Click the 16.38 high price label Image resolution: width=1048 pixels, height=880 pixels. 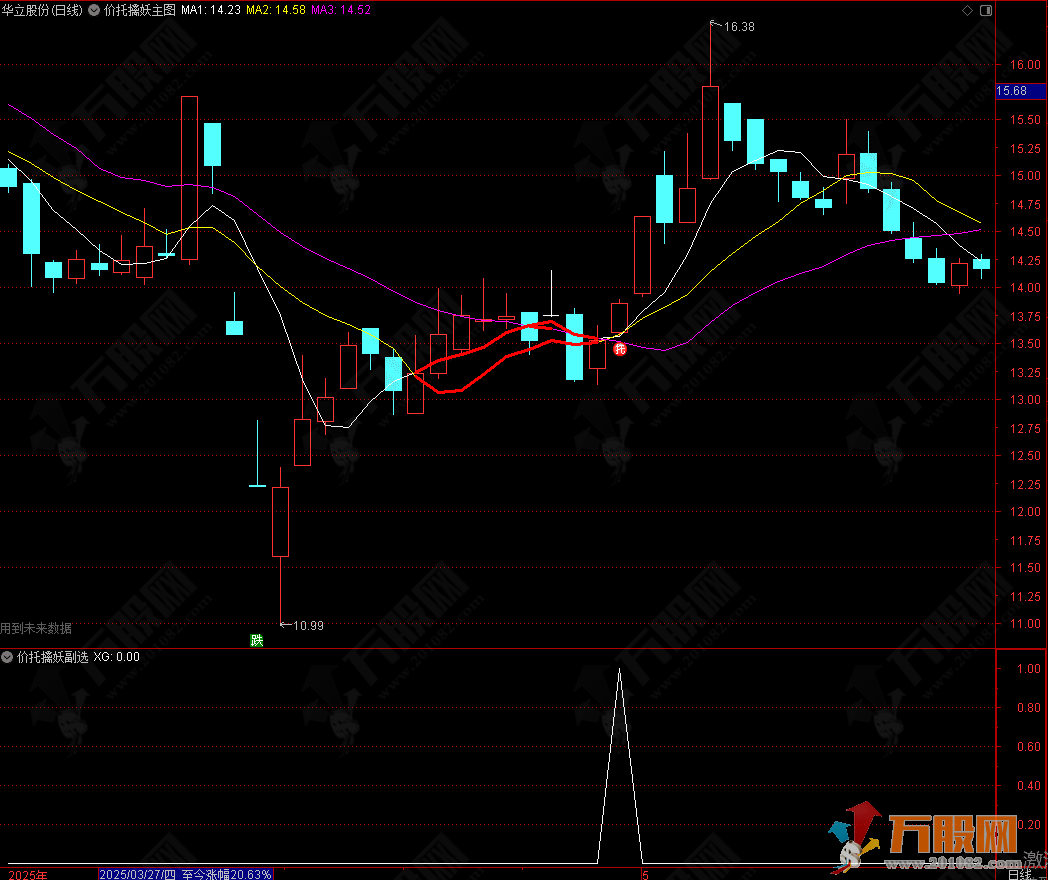[738, 27]
